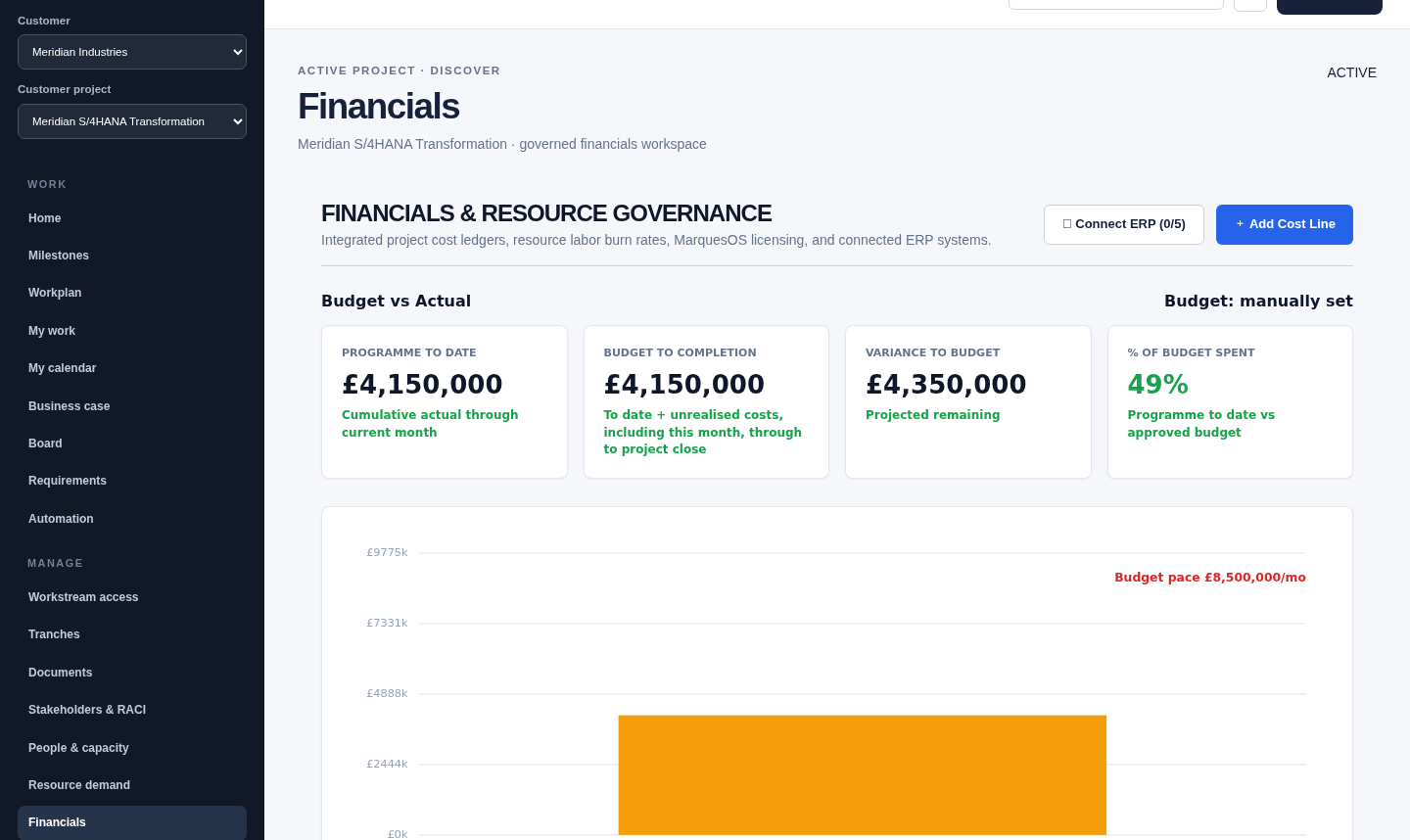
Task: Open the Customer dropdown showing Meridian Industries
Action: click(132, 52)
